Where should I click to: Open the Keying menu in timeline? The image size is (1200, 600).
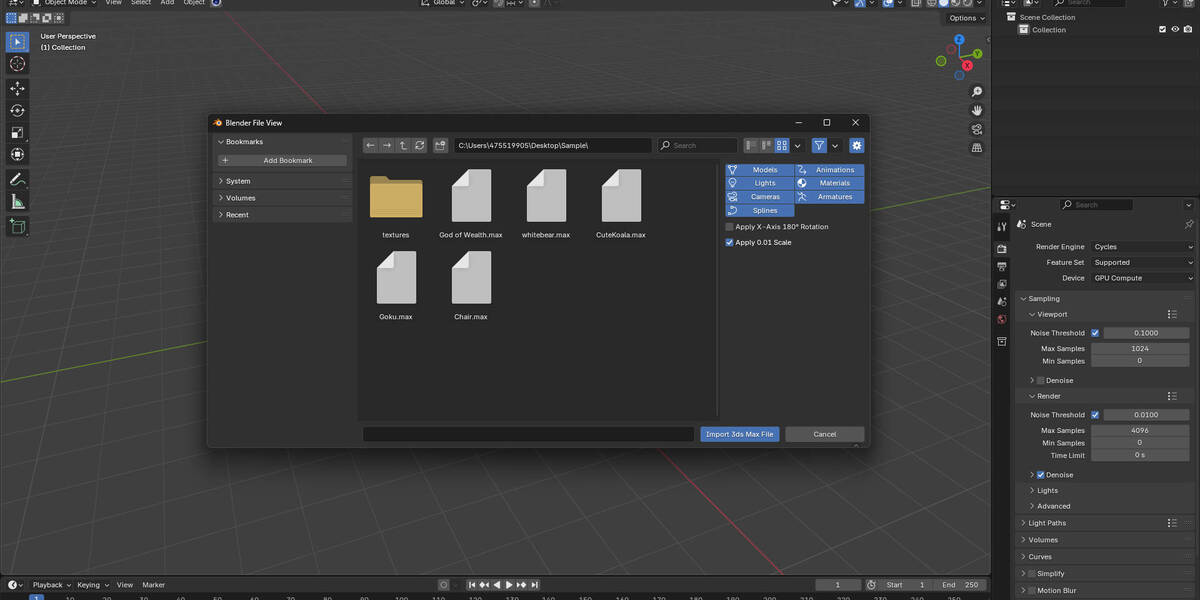click(x=92, y=585)
